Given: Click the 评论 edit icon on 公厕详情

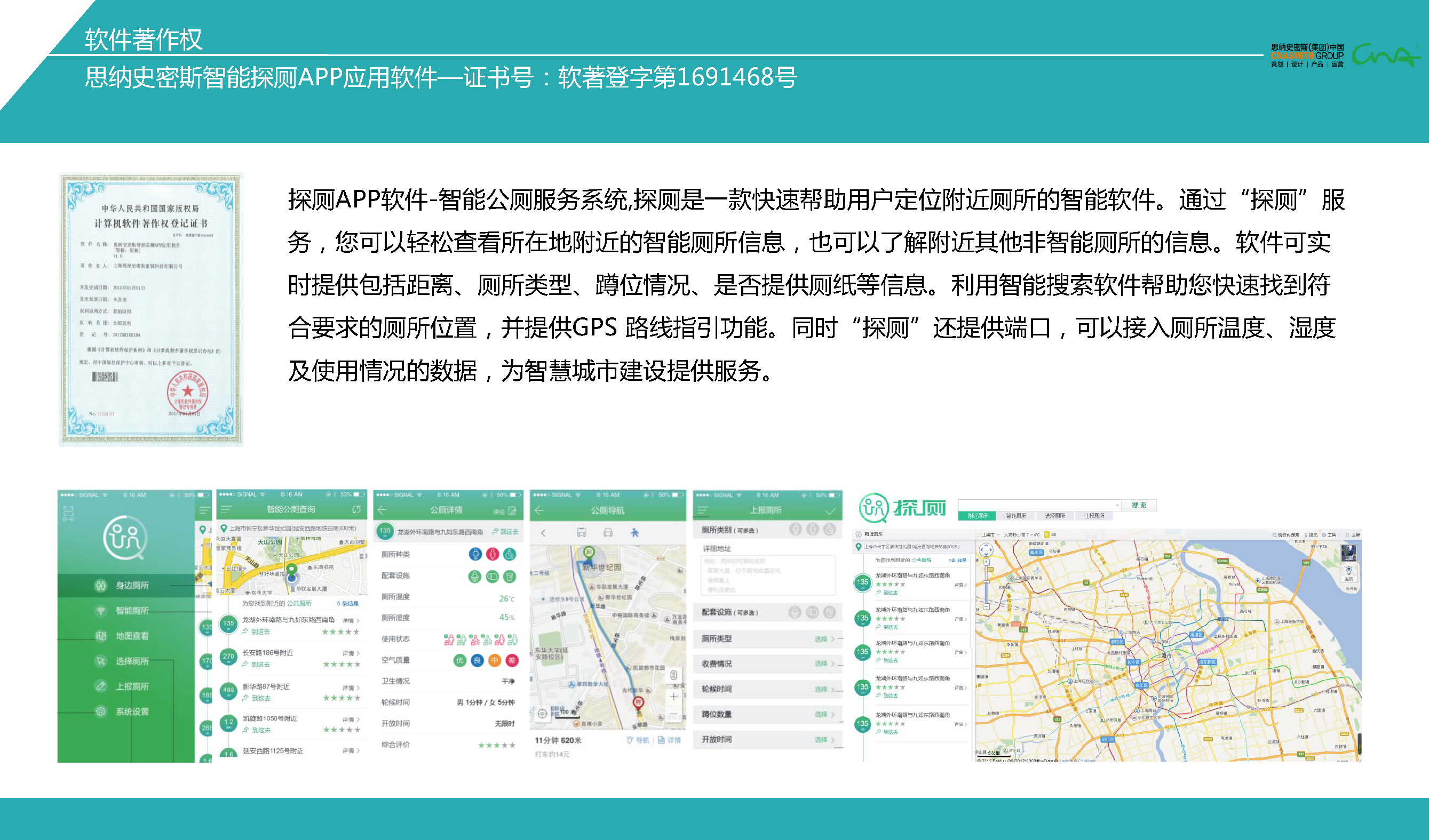Looking at the screenshot, I should pos(513,511).
